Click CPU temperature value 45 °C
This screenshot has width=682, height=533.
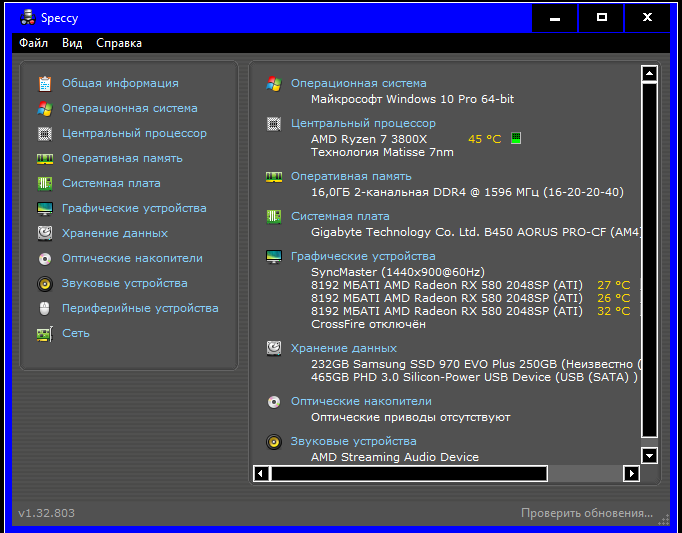pyautogui.click(x=485, y=139)
